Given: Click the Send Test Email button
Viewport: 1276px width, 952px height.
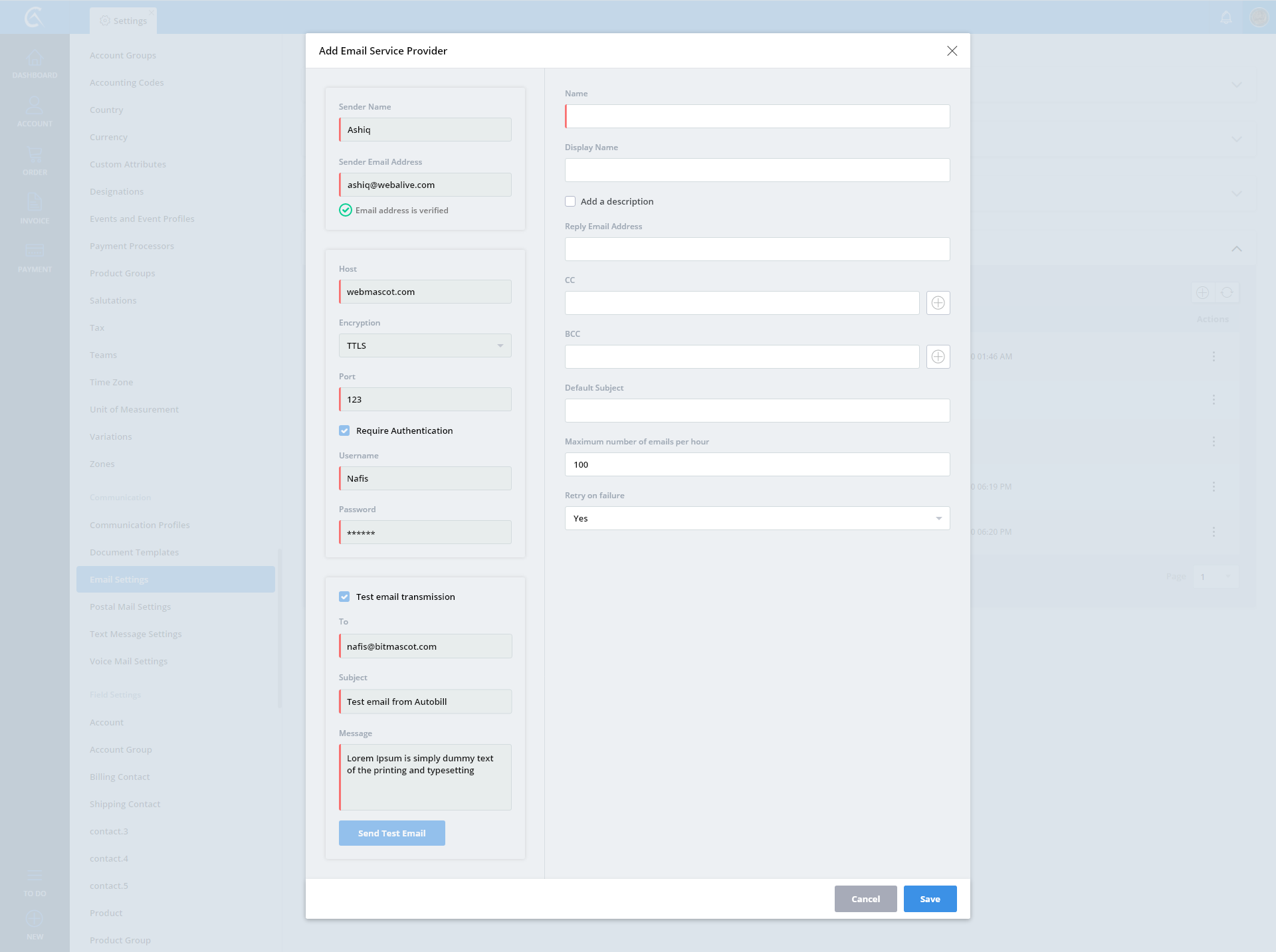Looking at the screenshot, I should [391, 833].
